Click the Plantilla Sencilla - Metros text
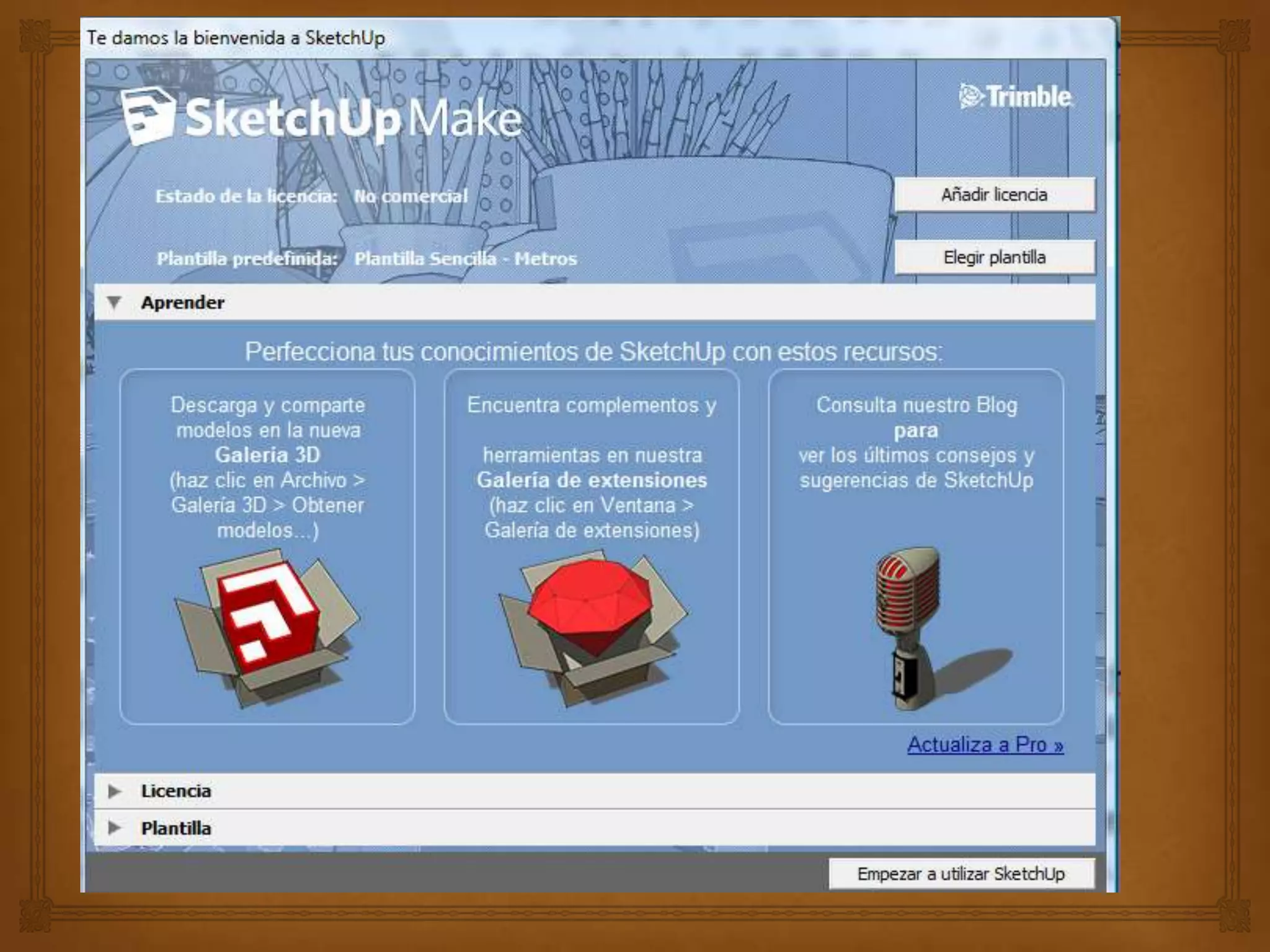Image resolution: width=1270 pixels, height=952 pixels. [x=465, y=258]
